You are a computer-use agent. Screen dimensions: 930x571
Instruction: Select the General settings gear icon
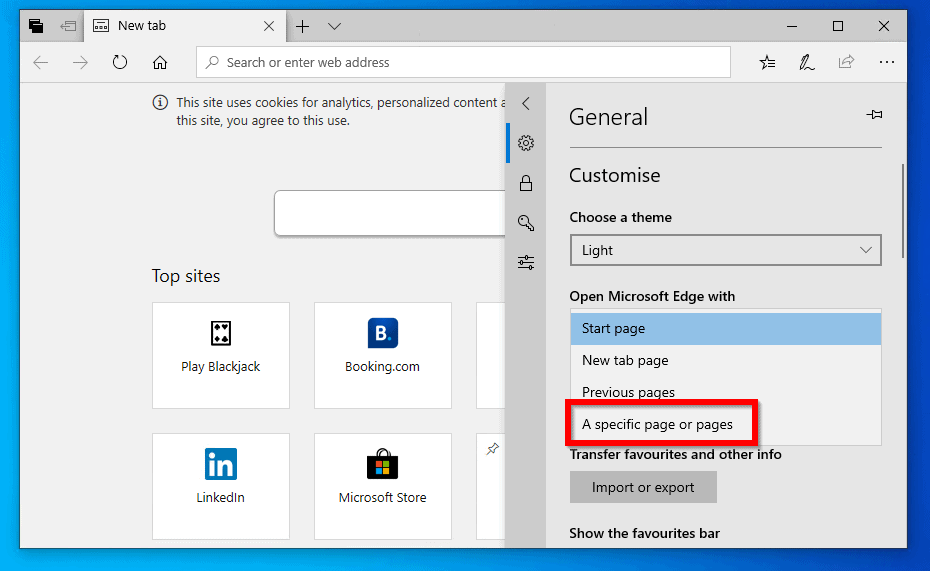coord(525,143)
